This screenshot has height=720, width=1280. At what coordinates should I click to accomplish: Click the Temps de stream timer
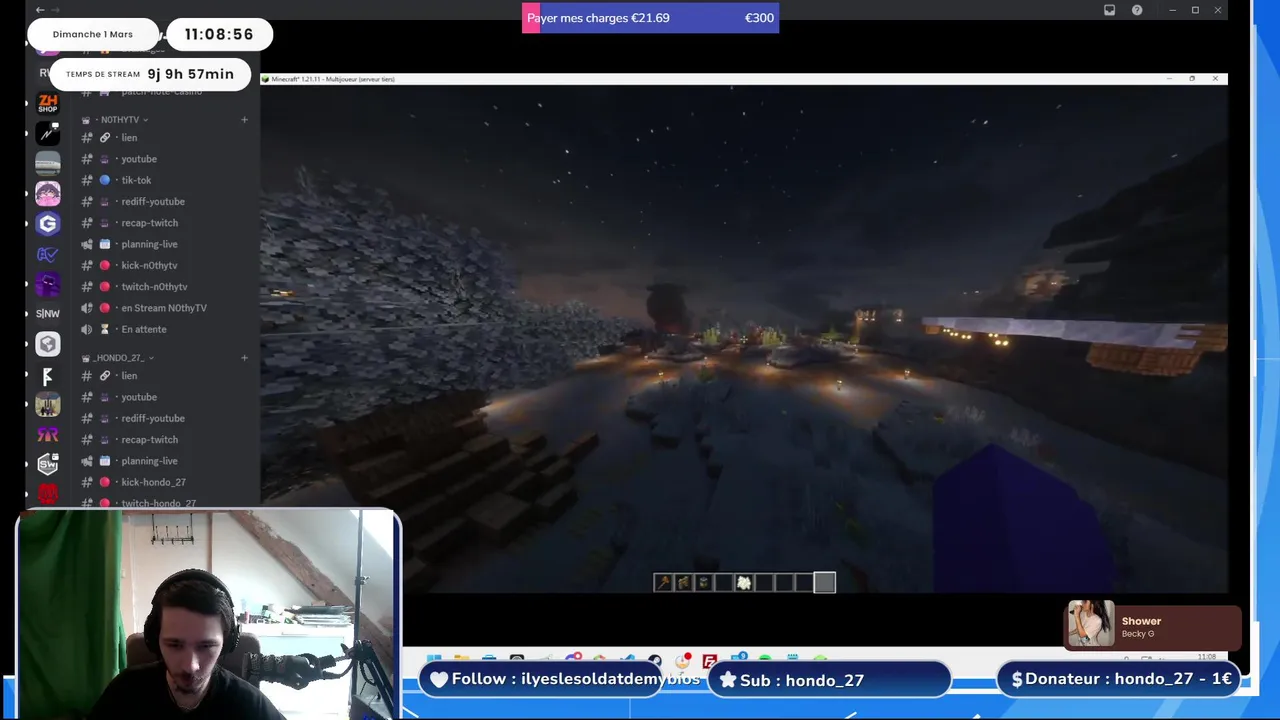pos(150,74)
